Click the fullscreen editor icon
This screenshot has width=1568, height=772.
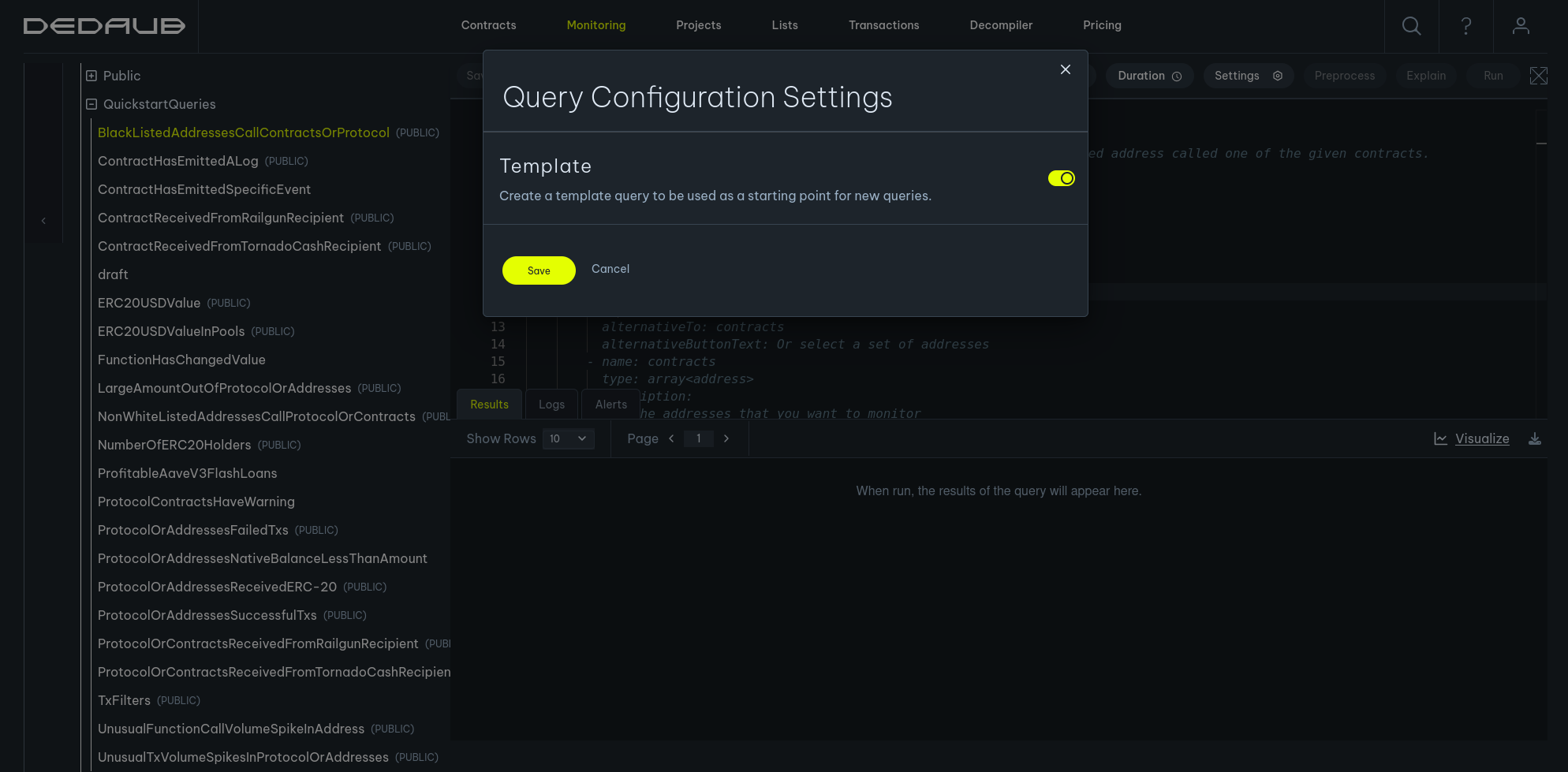click(1538, 76)
